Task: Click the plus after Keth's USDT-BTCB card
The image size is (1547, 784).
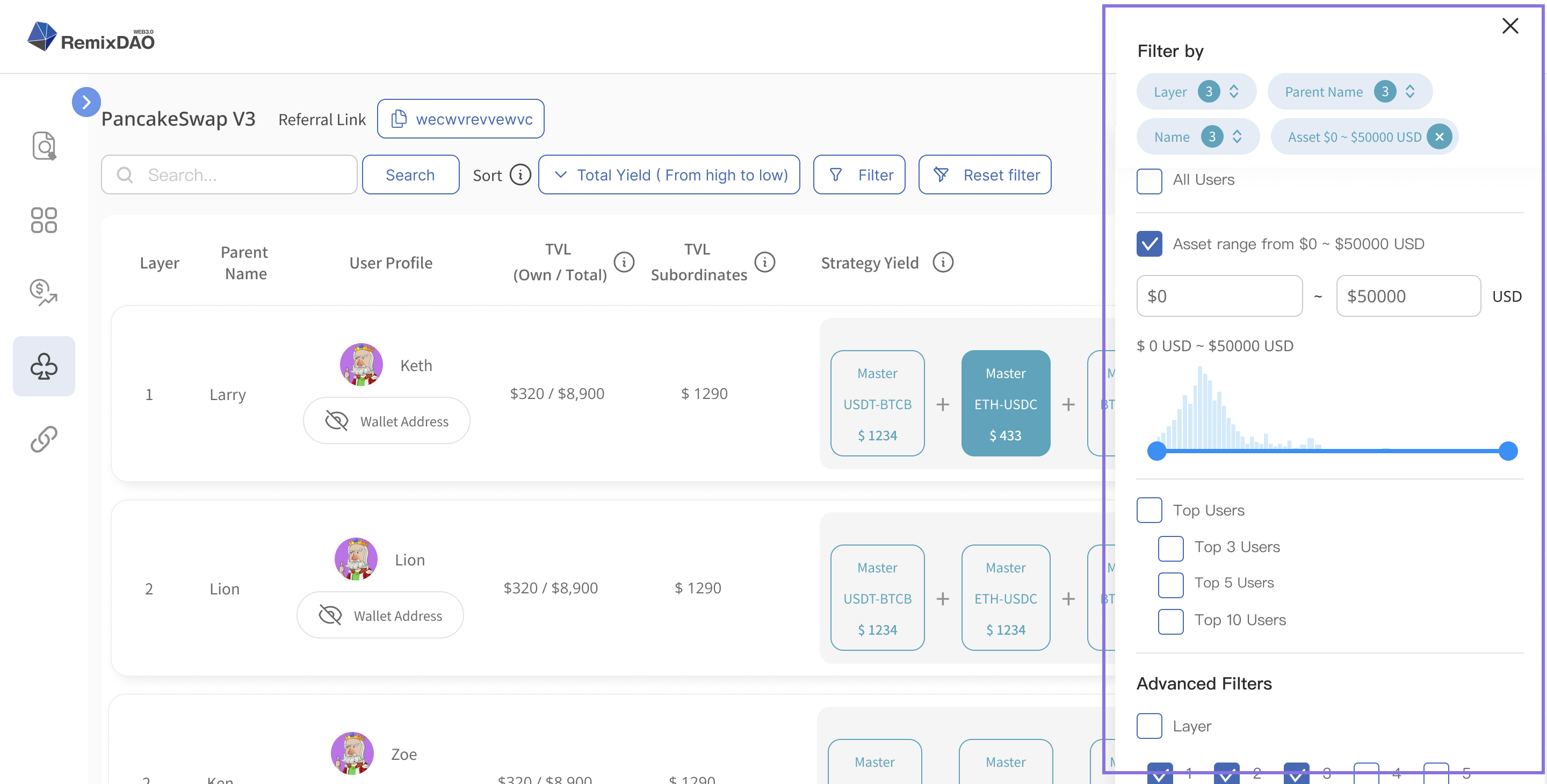Action: (x=943, y=404)
